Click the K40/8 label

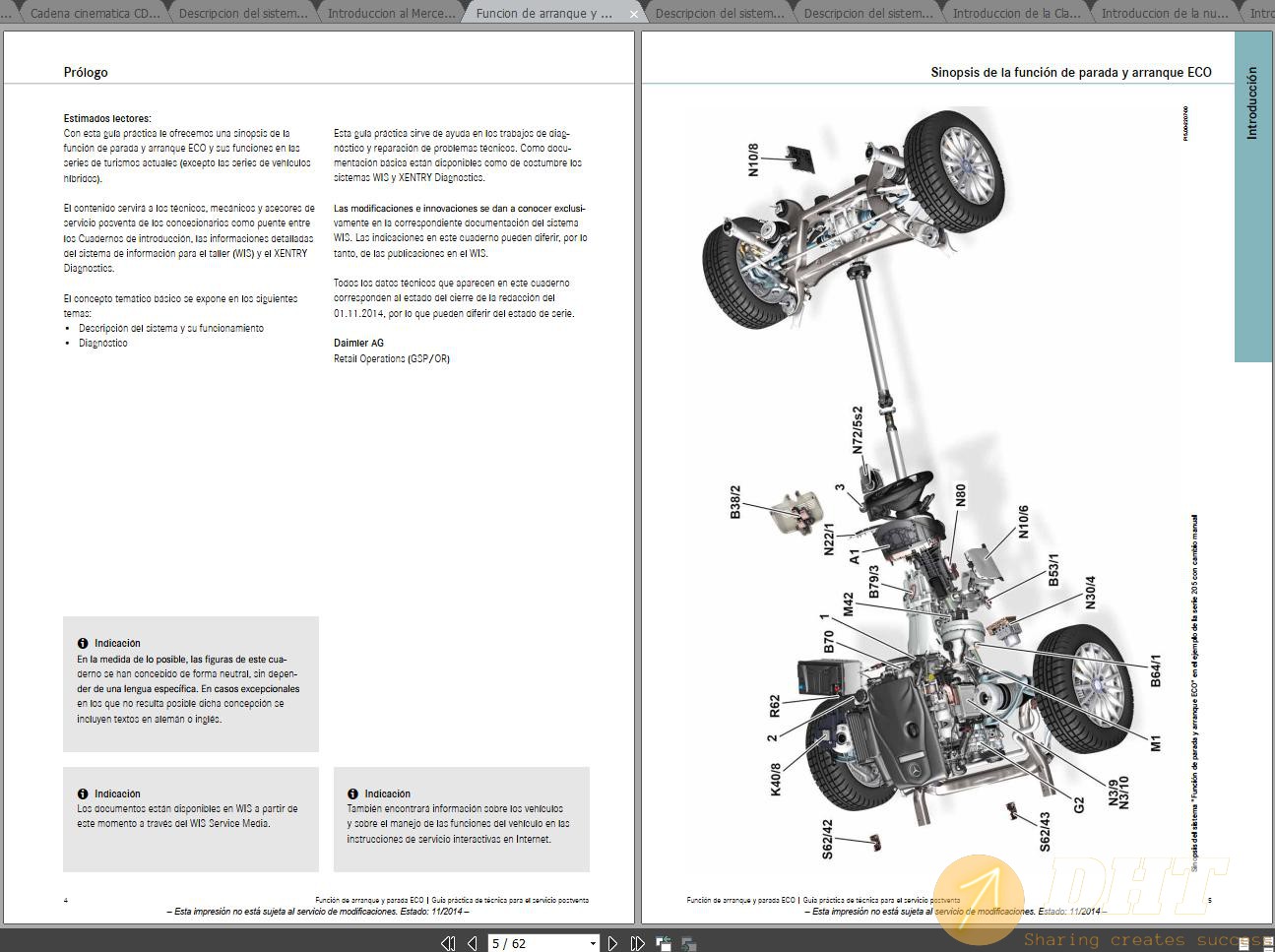point(775,779)
